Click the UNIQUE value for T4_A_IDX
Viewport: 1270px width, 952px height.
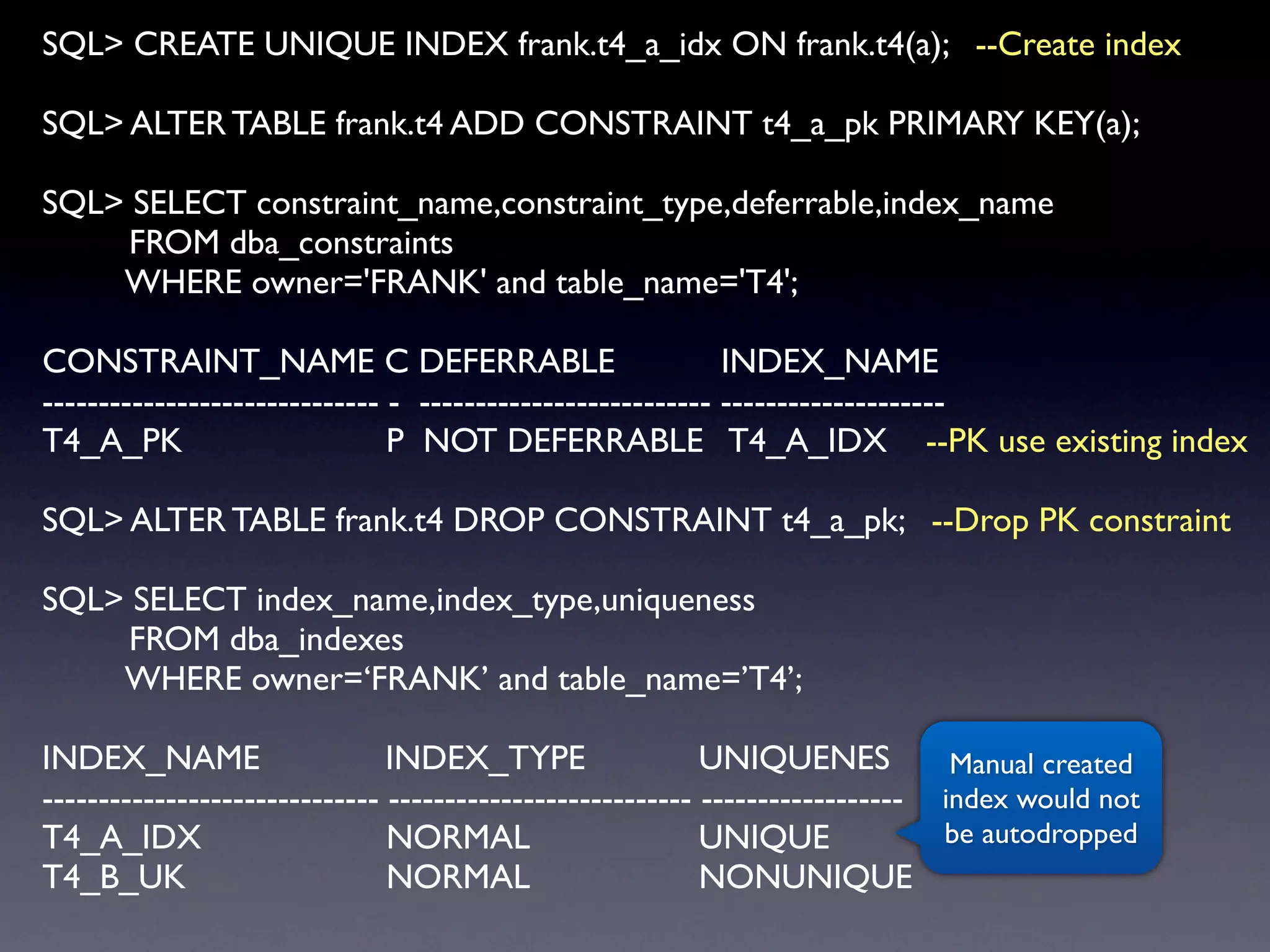[764, 838]
